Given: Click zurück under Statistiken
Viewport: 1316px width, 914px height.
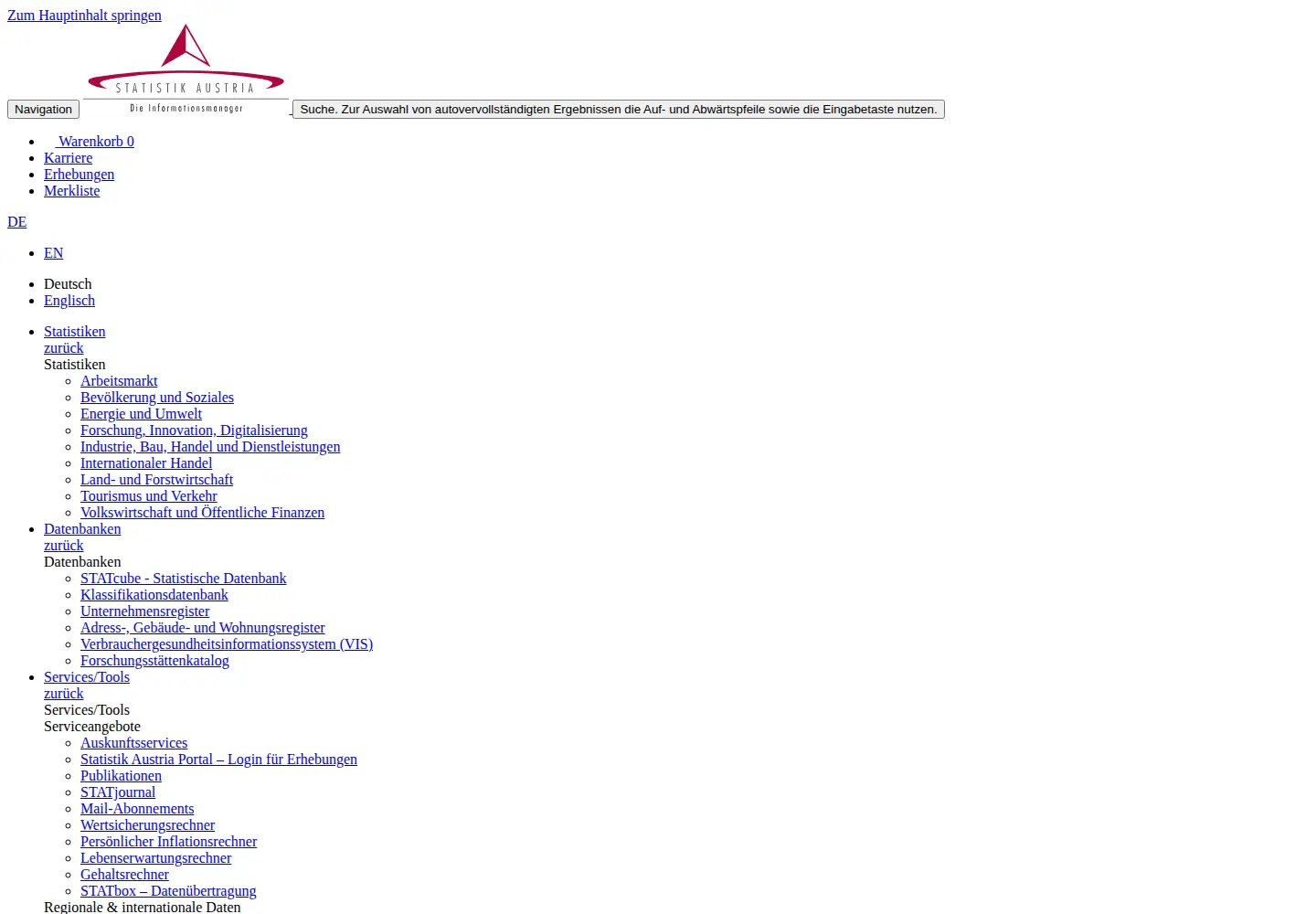Looking at the screenshot, I should (x=64, y=348).
